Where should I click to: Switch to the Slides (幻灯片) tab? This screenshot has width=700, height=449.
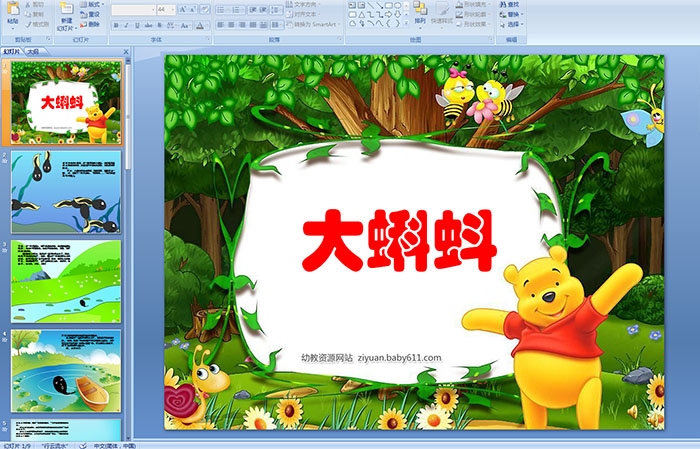tap(12, 50)
